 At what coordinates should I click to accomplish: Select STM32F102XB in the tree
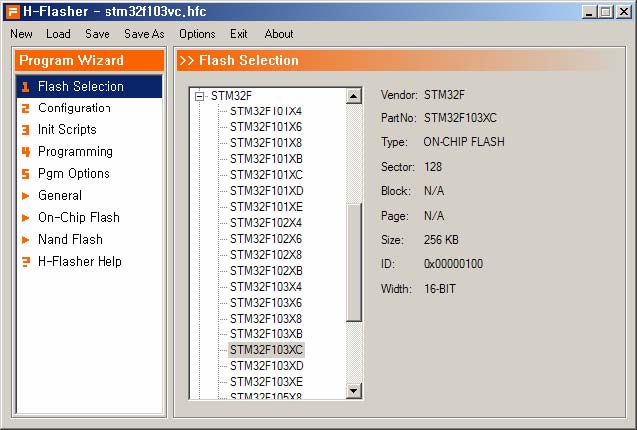coord(266,271)
